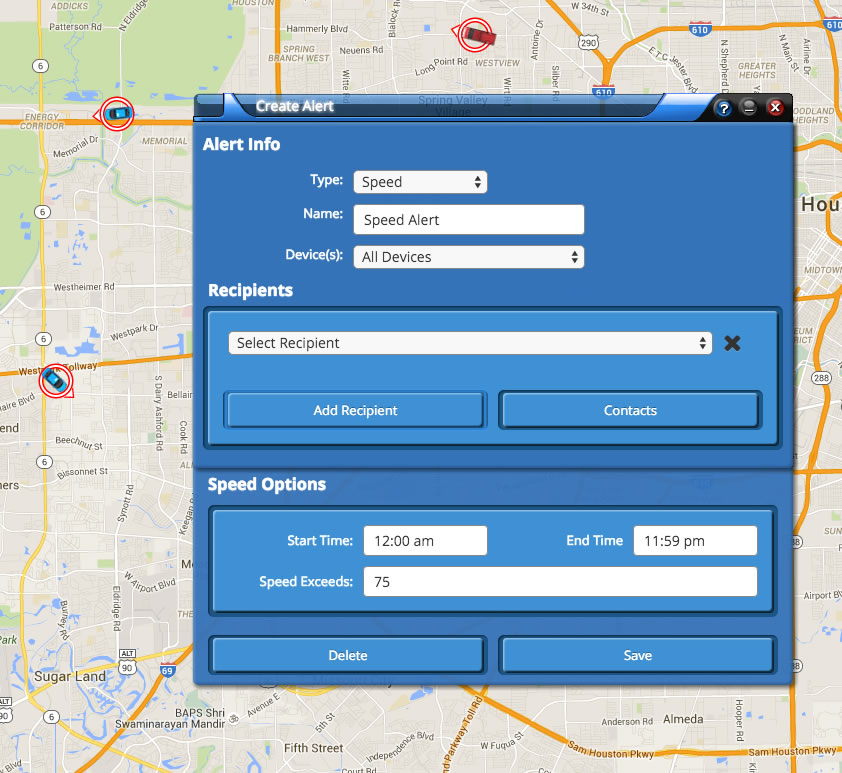The image size is (842, 773).
Task: Expand the Device(s) dropdown showing All Devices
Action: pyautogui.click(x=468, y=257)
